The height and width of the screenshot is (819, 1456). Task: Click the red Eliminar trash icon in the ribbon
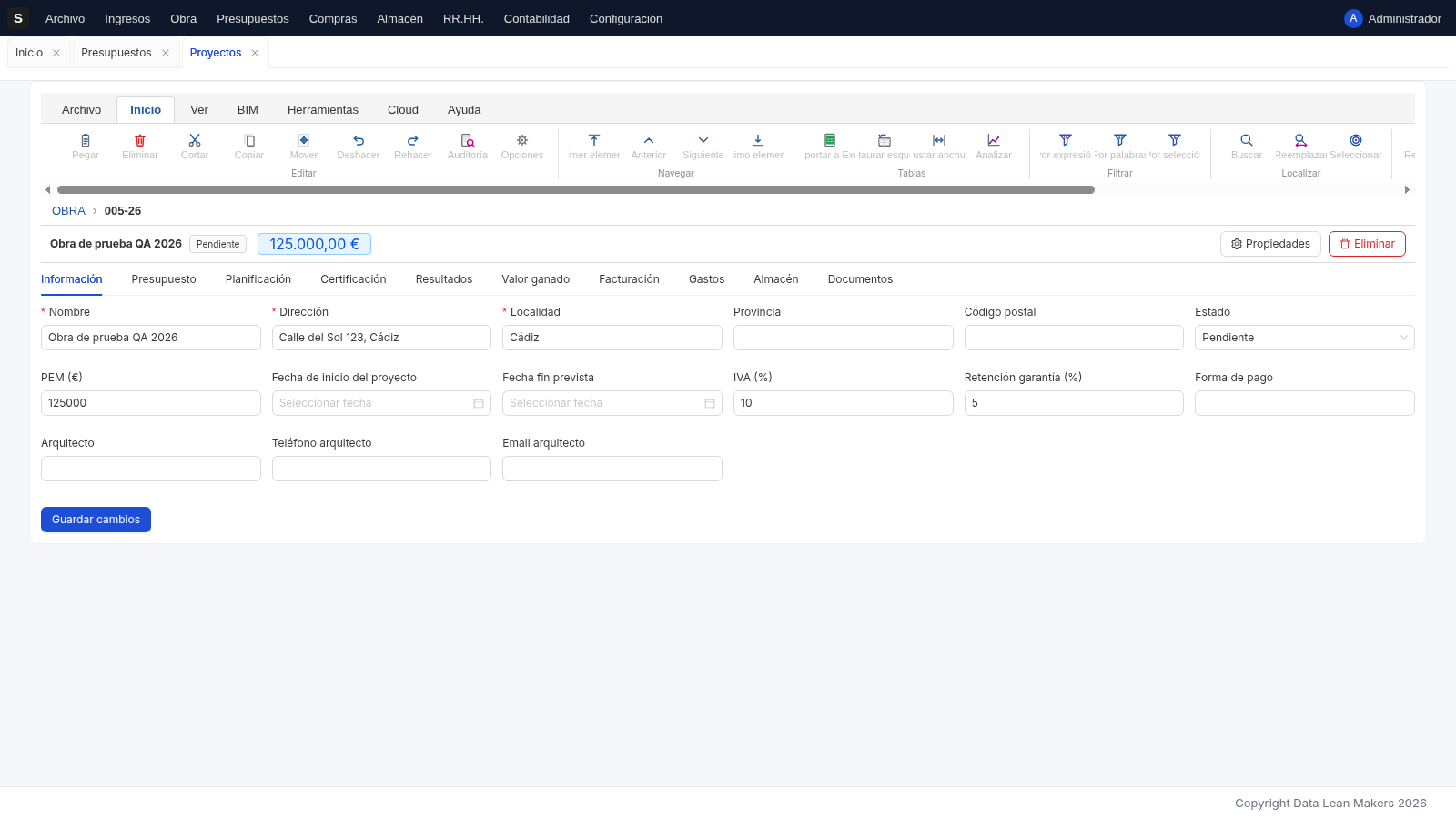[x=140, y=140]
